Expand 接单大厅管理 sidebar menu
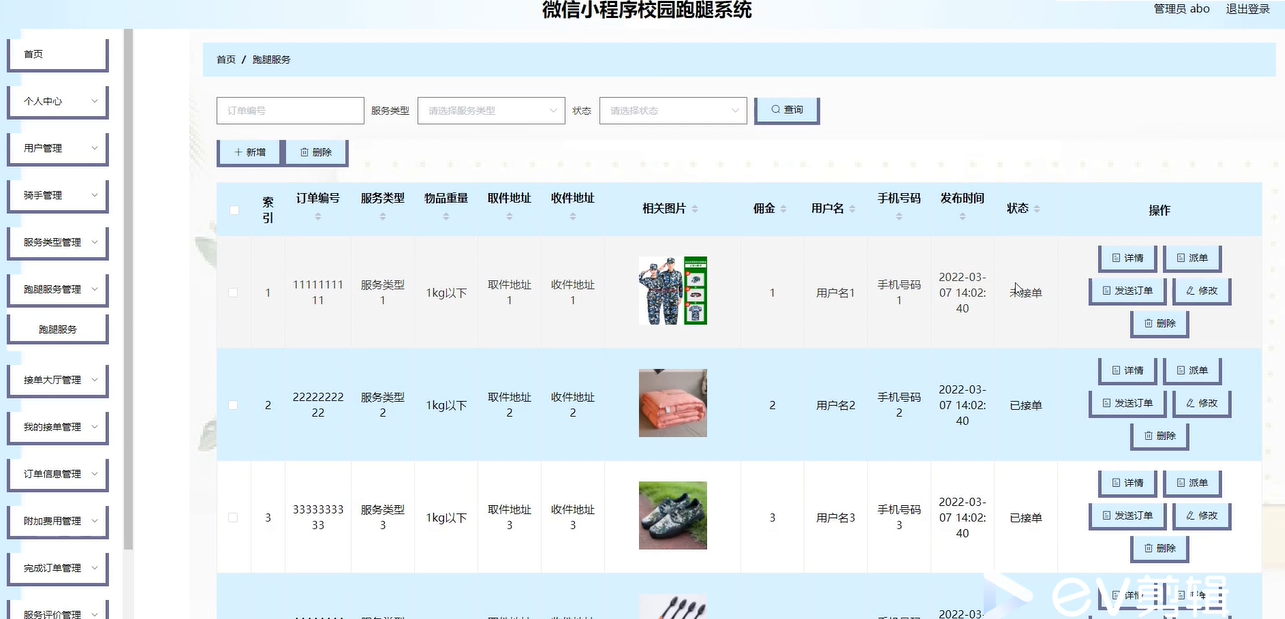Screen dimensions: 1285x619 (57, 380)
